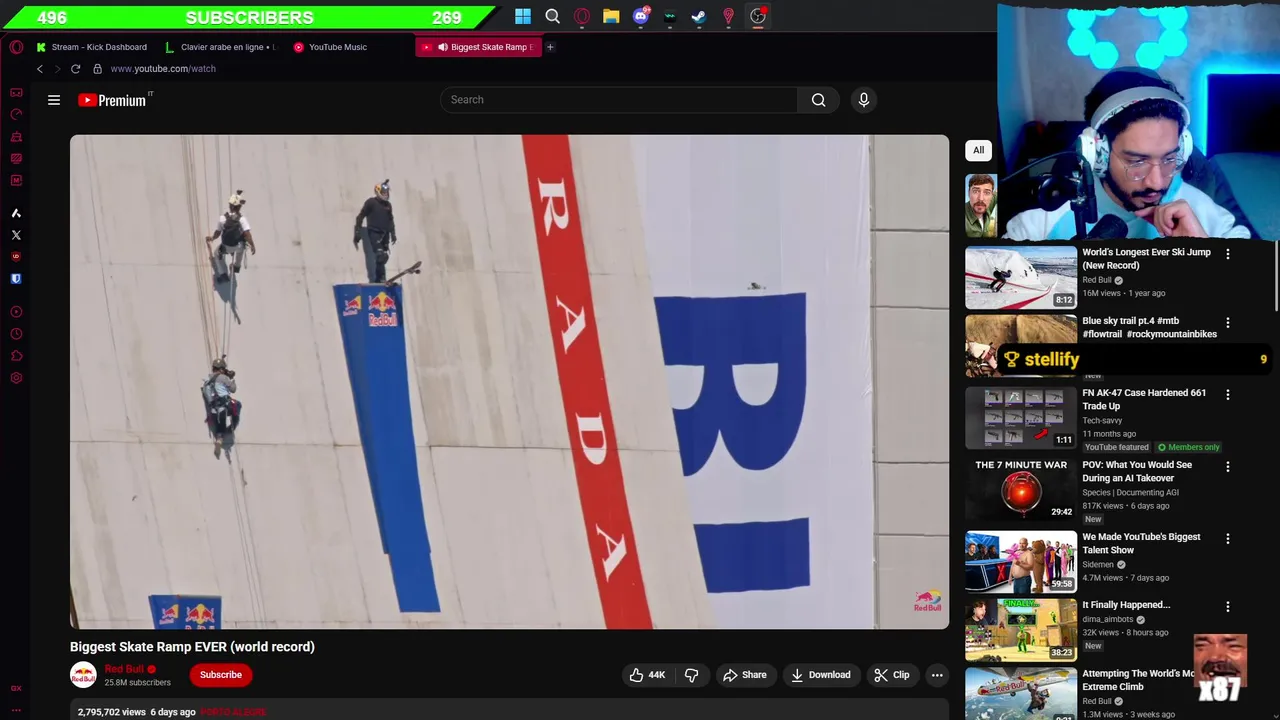Mute tab via speaker icon on Biggest Skate Ramp tab

tap(442, 47)
